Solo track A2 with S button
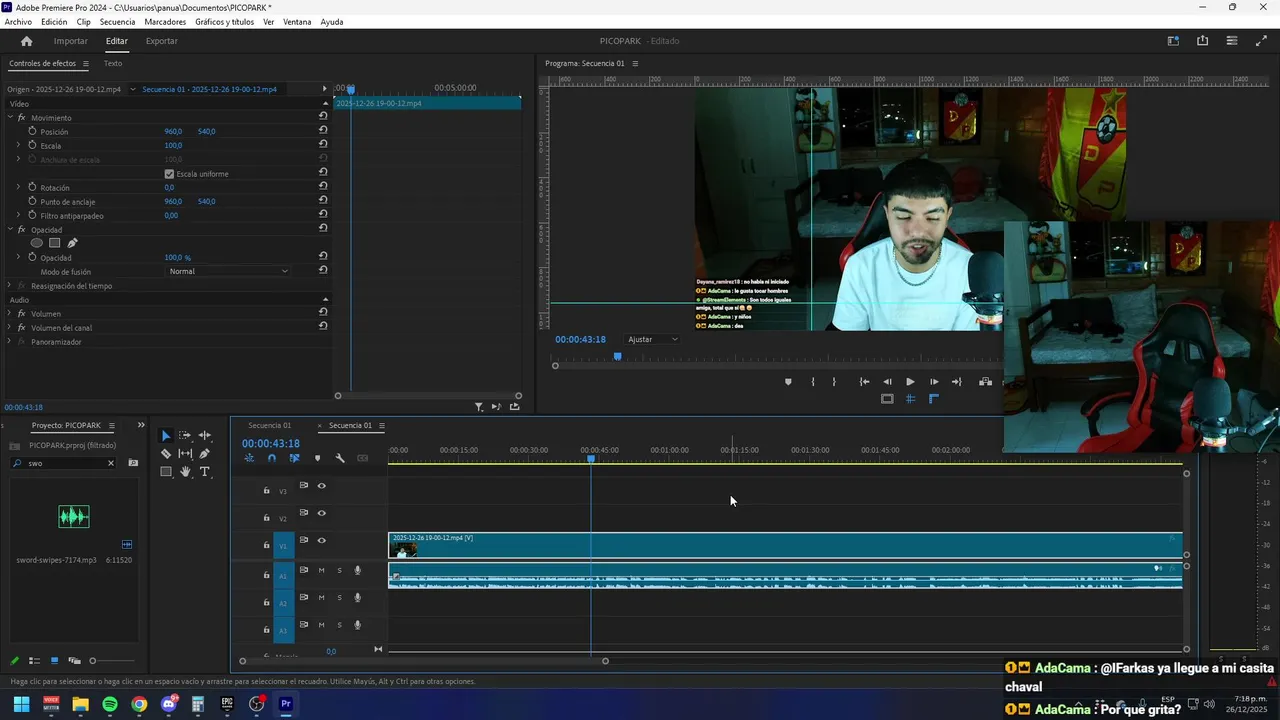 click(x=339, y=598)
